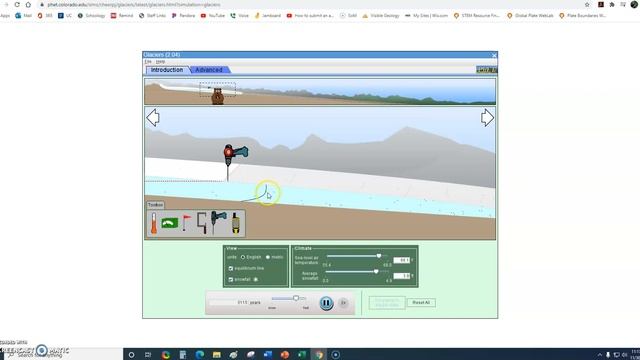Click the step forward button

(344, 303)
